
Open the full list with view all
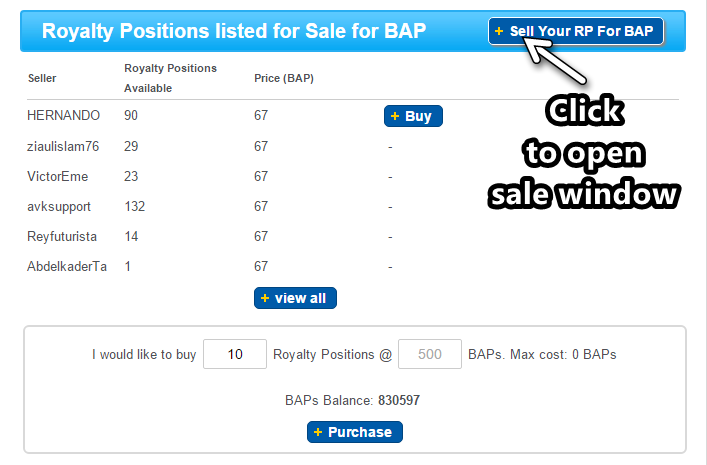[295, 298]
